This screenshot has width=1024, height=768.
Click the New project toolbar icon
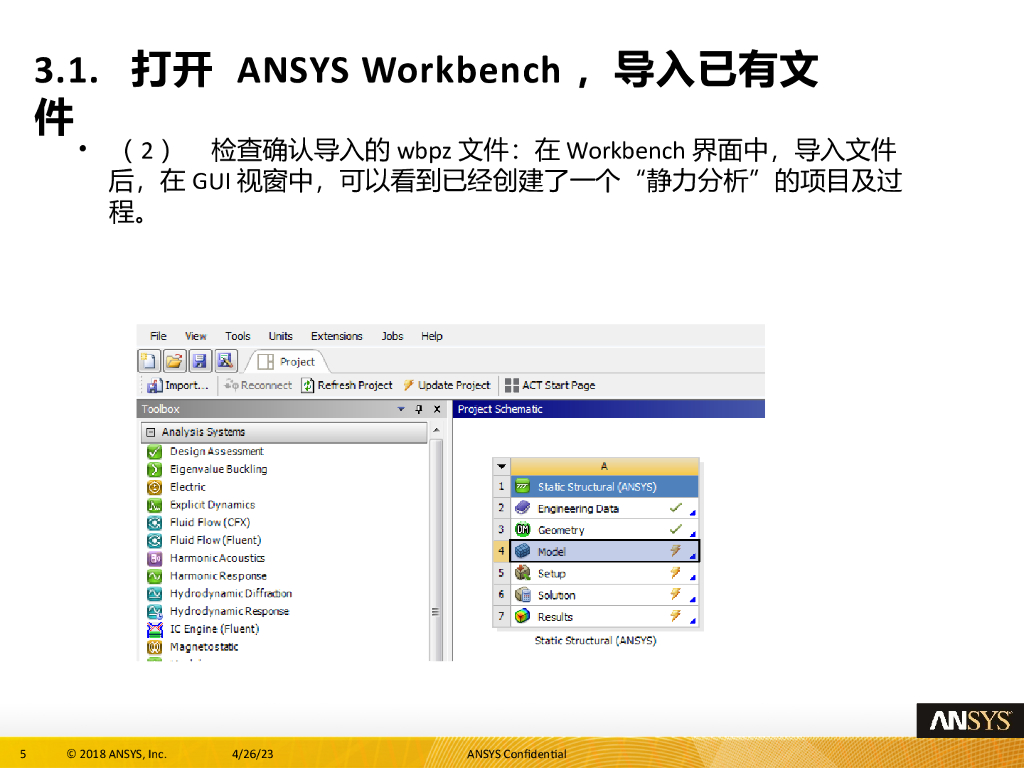click(149, 361)
